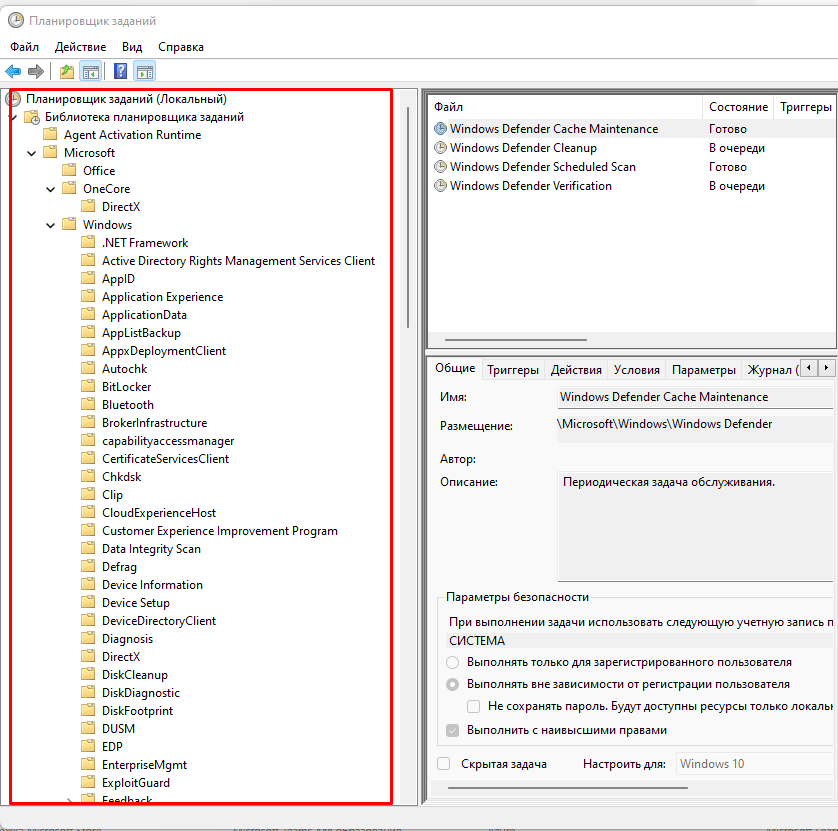
Task: Toggle the Show/Hide Action Pane toolbar icon
Action: click(145, 71)
